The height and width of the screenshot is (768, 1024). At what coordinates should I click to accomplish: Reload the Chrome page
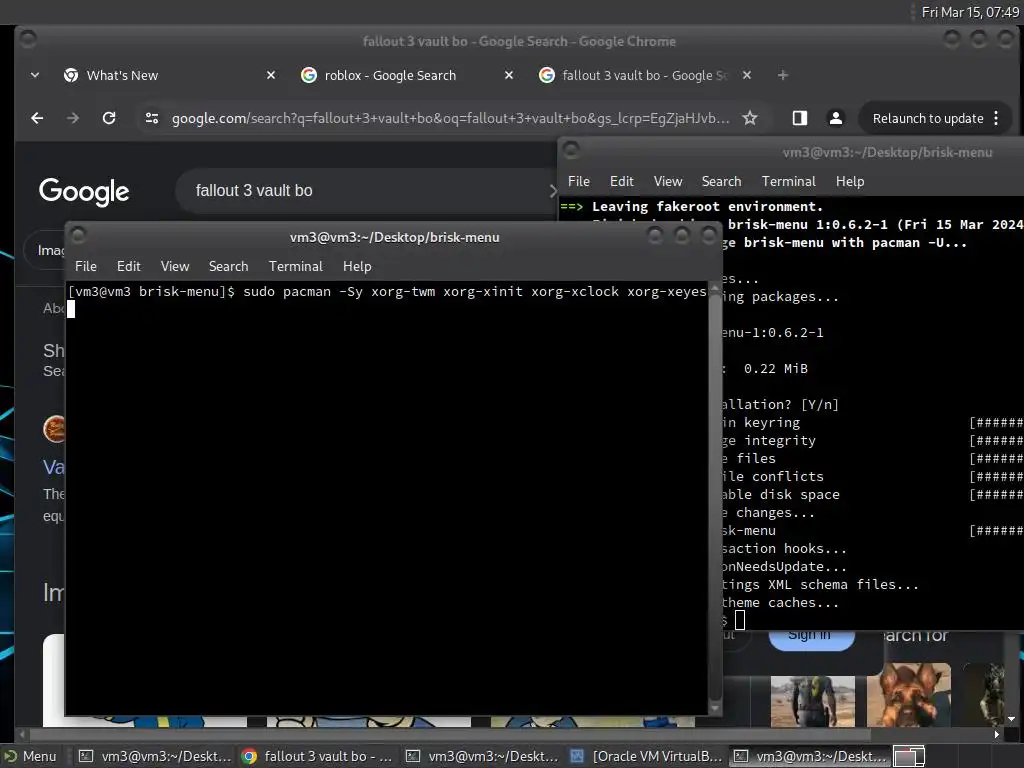click(x=109, y=118)
